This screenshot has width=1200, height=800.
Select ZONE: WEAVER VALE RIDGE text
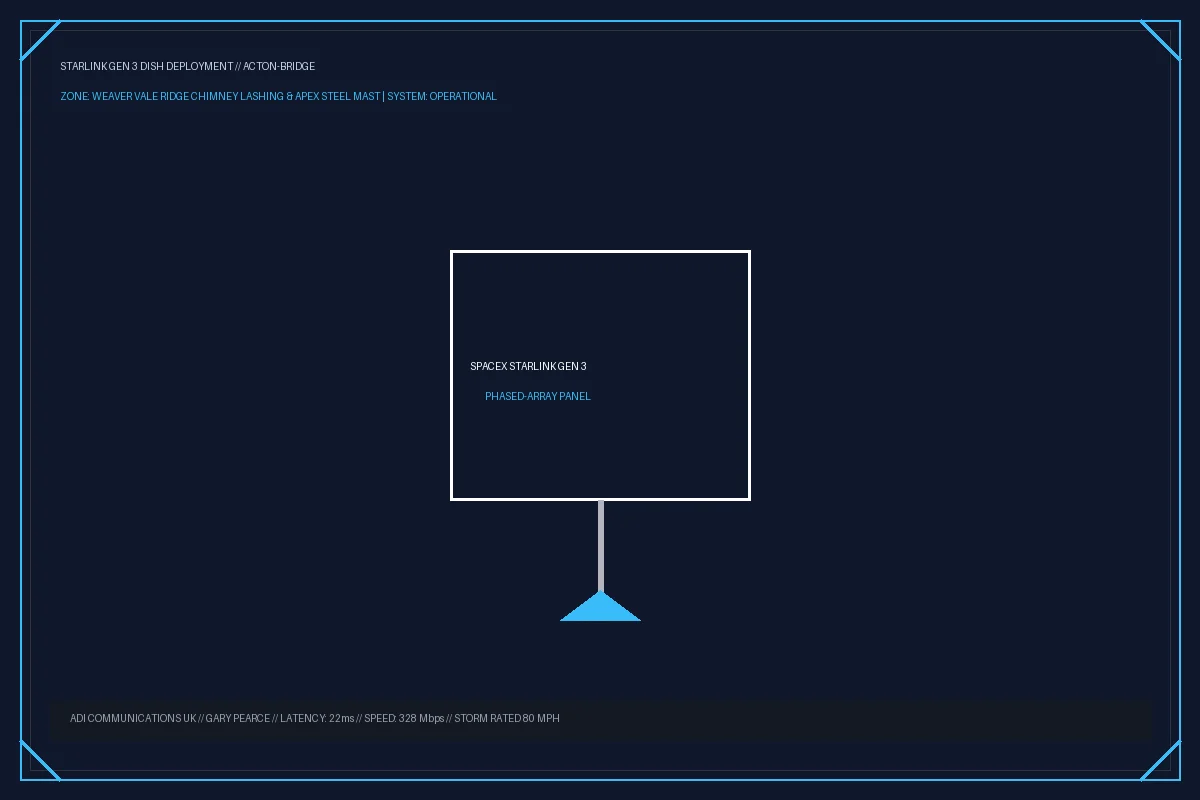[x=124, y=97]
